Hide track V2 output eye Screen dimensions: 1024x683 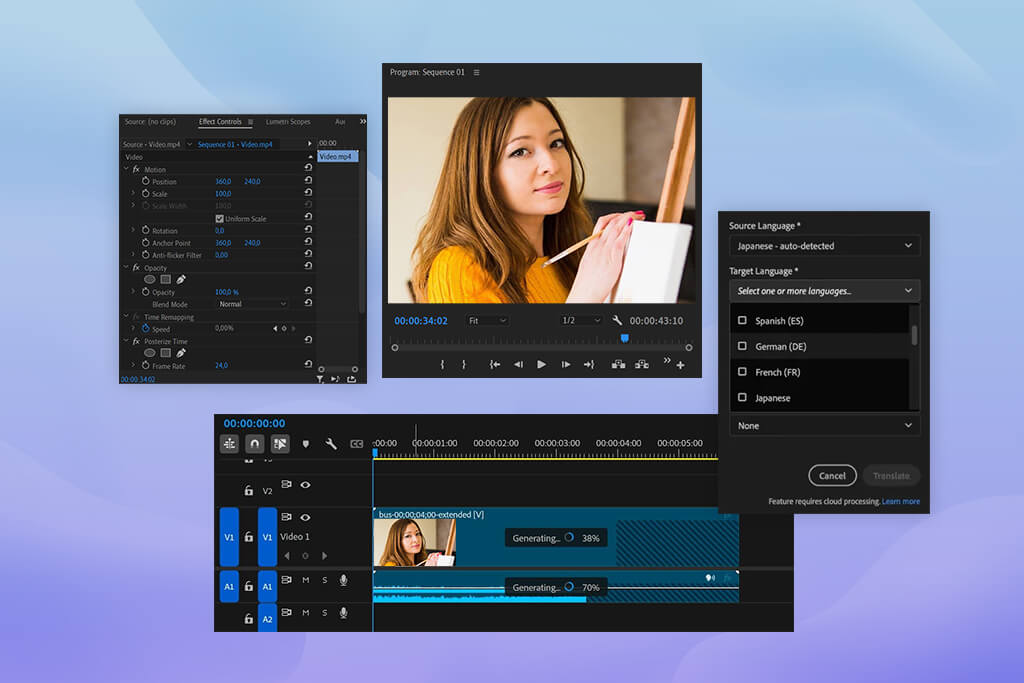click(x=305, y=484)
